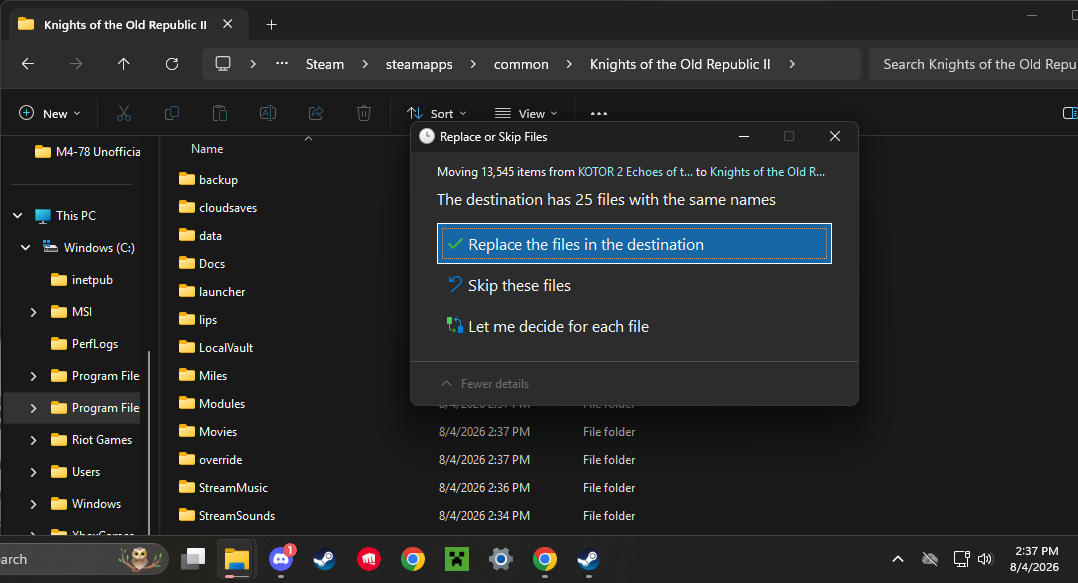Open the New dropdown menu
This screenshot has width=1078, height=583.
(x=50, y=113)
